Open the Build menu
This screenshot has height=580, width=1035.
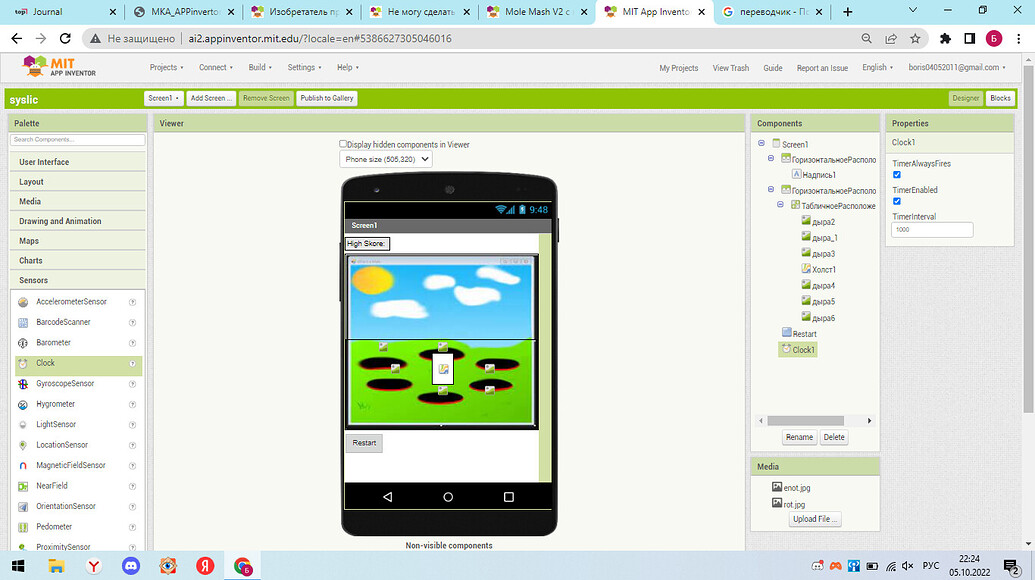tap(260, 68)
